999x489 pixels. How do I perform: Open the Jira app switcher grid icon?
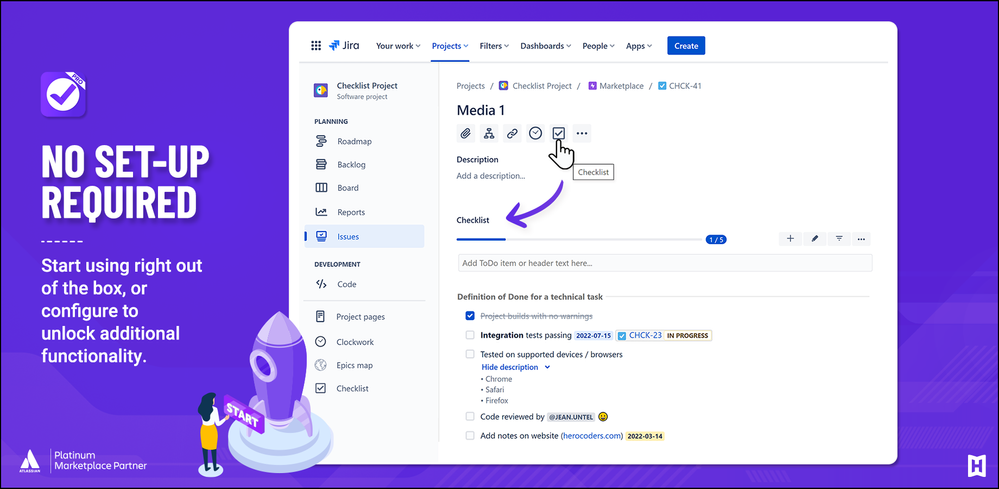(x=315, y=46)
